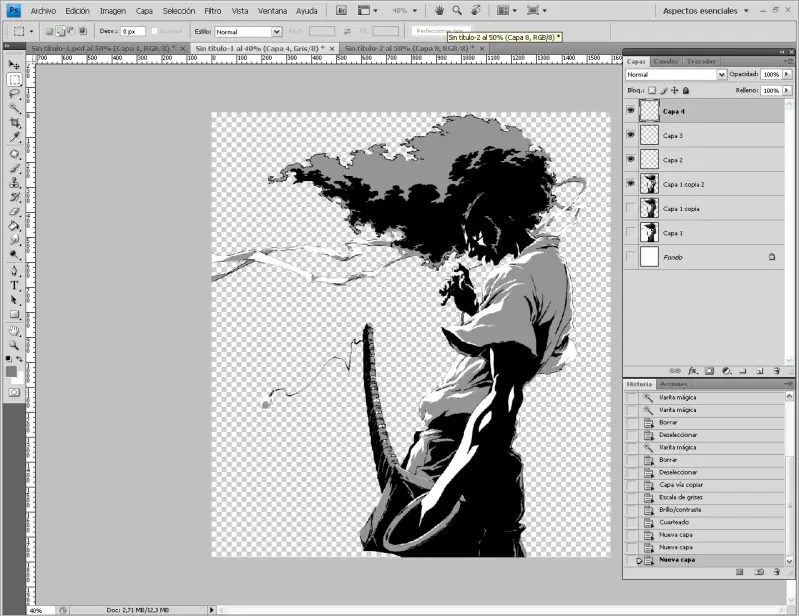This screenshot has height=616, width=799.
Task: Create a new layer in Capas panel
Action: [x=759, y=371]
